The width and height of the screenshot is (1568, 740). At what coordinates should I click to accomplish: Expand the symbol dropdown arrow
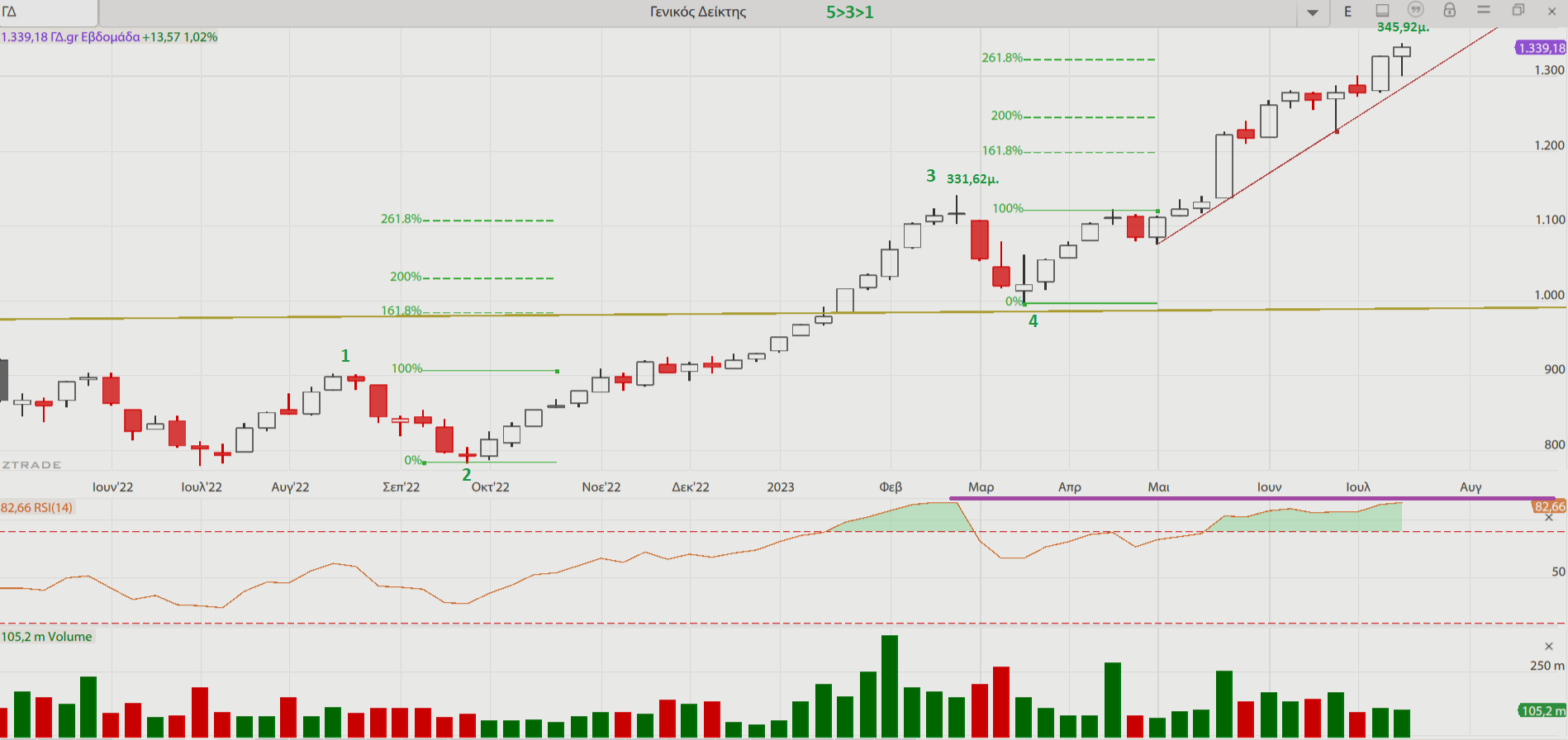(x=1313, y=12)
